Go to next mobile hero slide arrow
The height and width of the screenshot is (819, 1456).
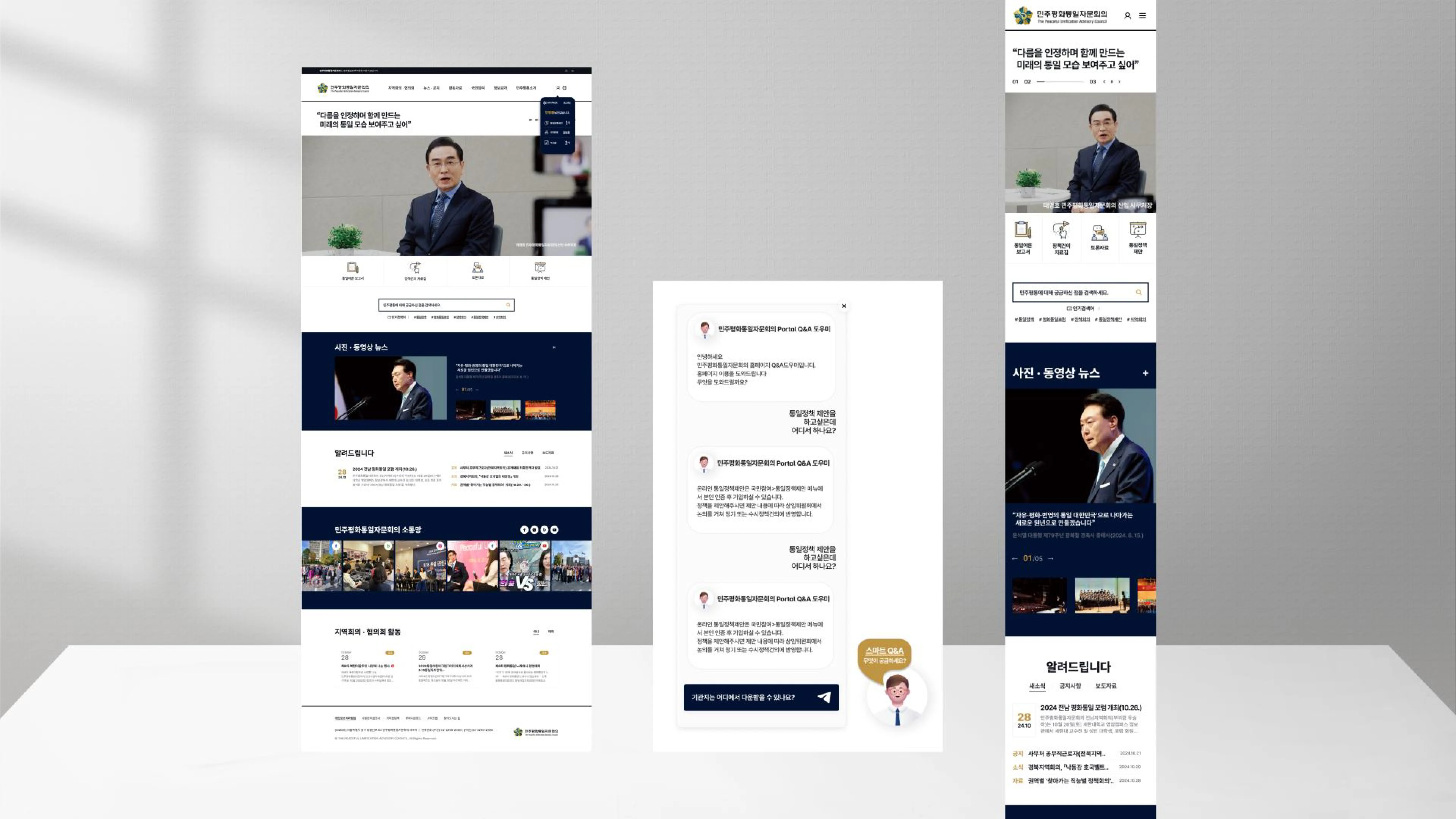click(x=1119, y=82)
